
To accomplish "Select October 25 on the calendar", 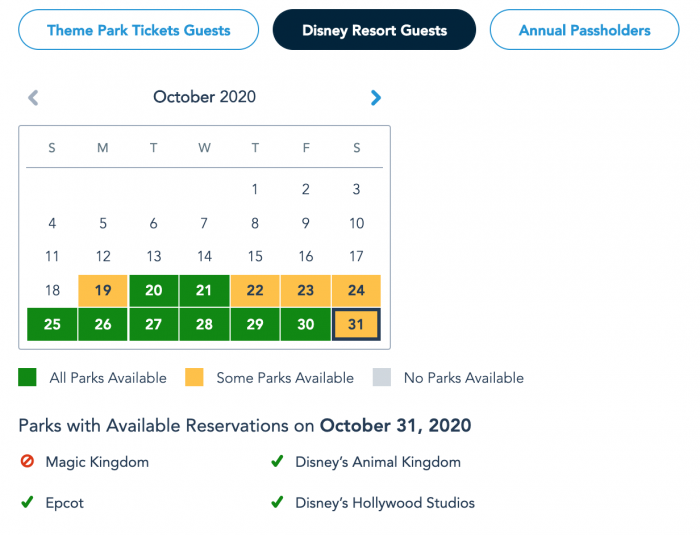I will [52, 325].
